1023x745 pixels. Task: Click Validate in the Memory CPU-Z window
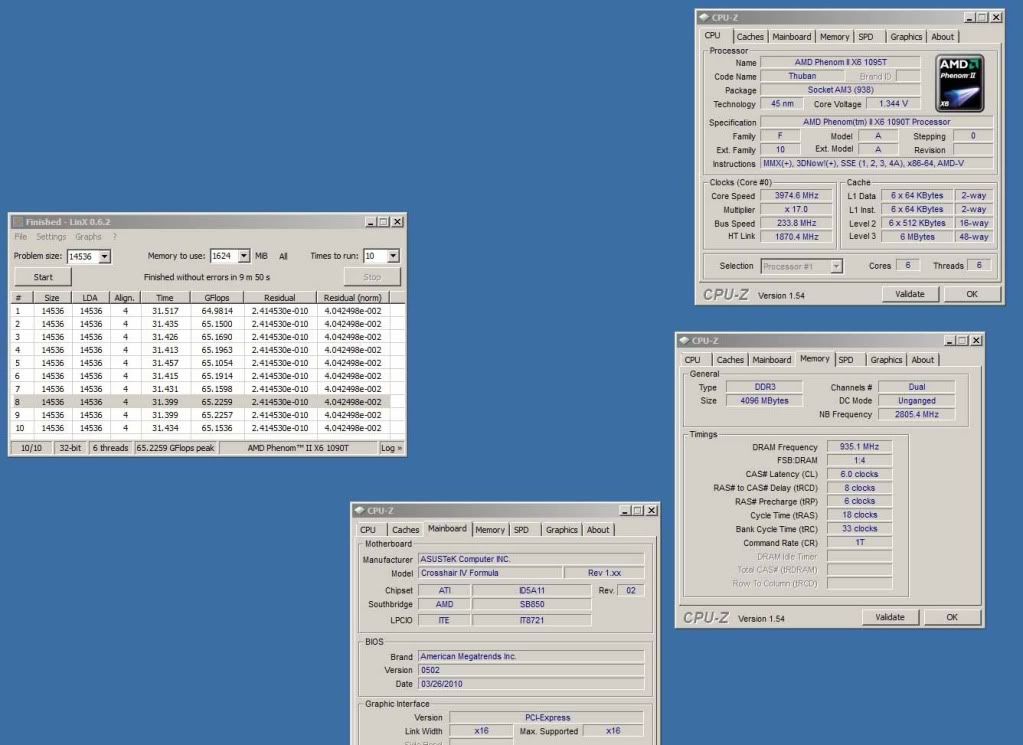tap(889, 617)
